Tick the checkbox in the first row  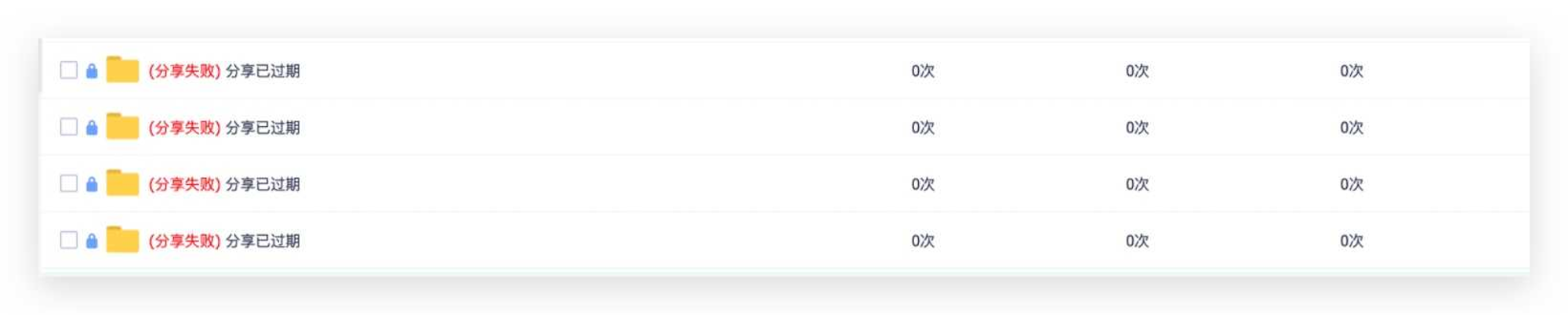[x=69, y=71]
